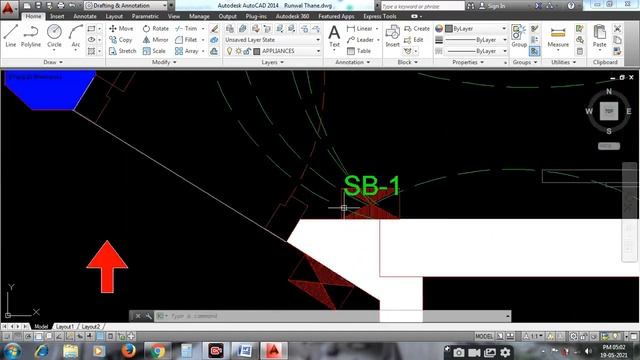640x360 pixels.
Task: Choose the Fillet command
Action: 186,40
